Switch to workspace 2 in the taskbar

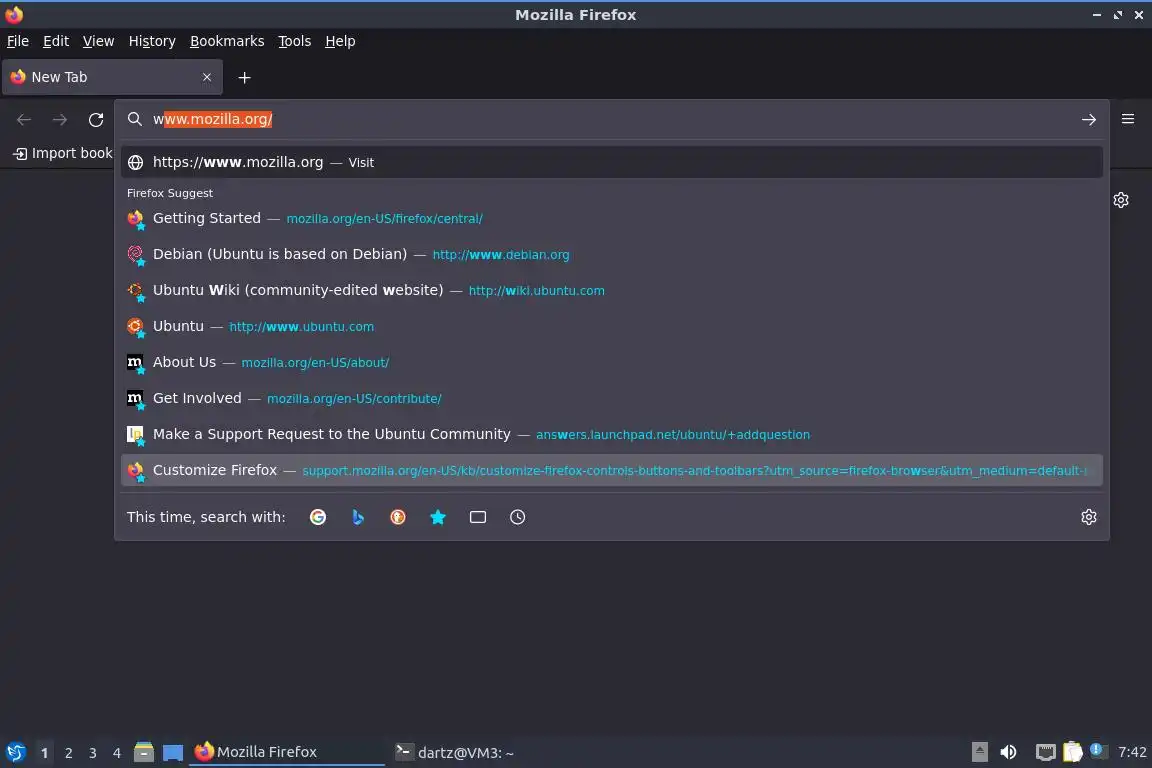click(x=68, y=753)
